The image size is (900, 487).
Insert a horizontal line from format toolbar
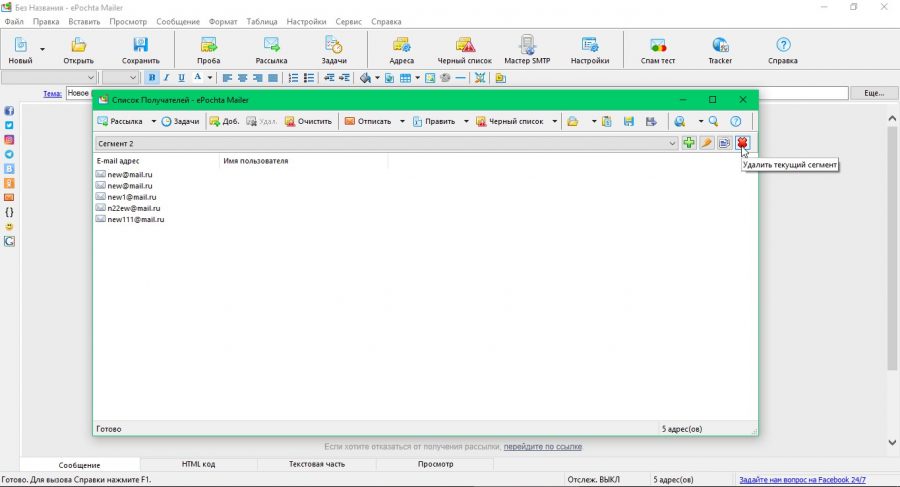[x=460, y=78]
